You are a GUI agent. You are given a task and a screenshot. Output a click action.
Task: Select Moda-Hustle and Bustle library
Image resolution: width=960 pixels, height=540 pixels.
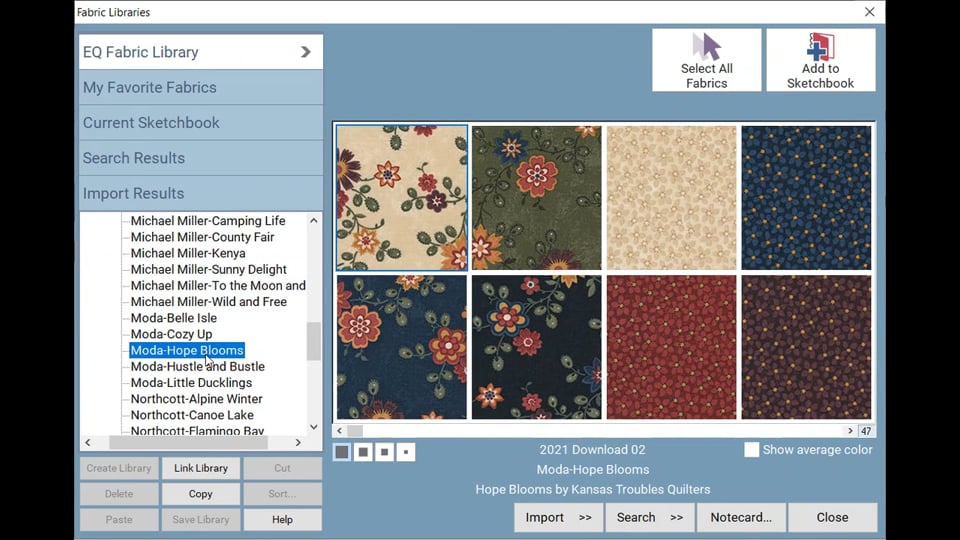[197, 366]
